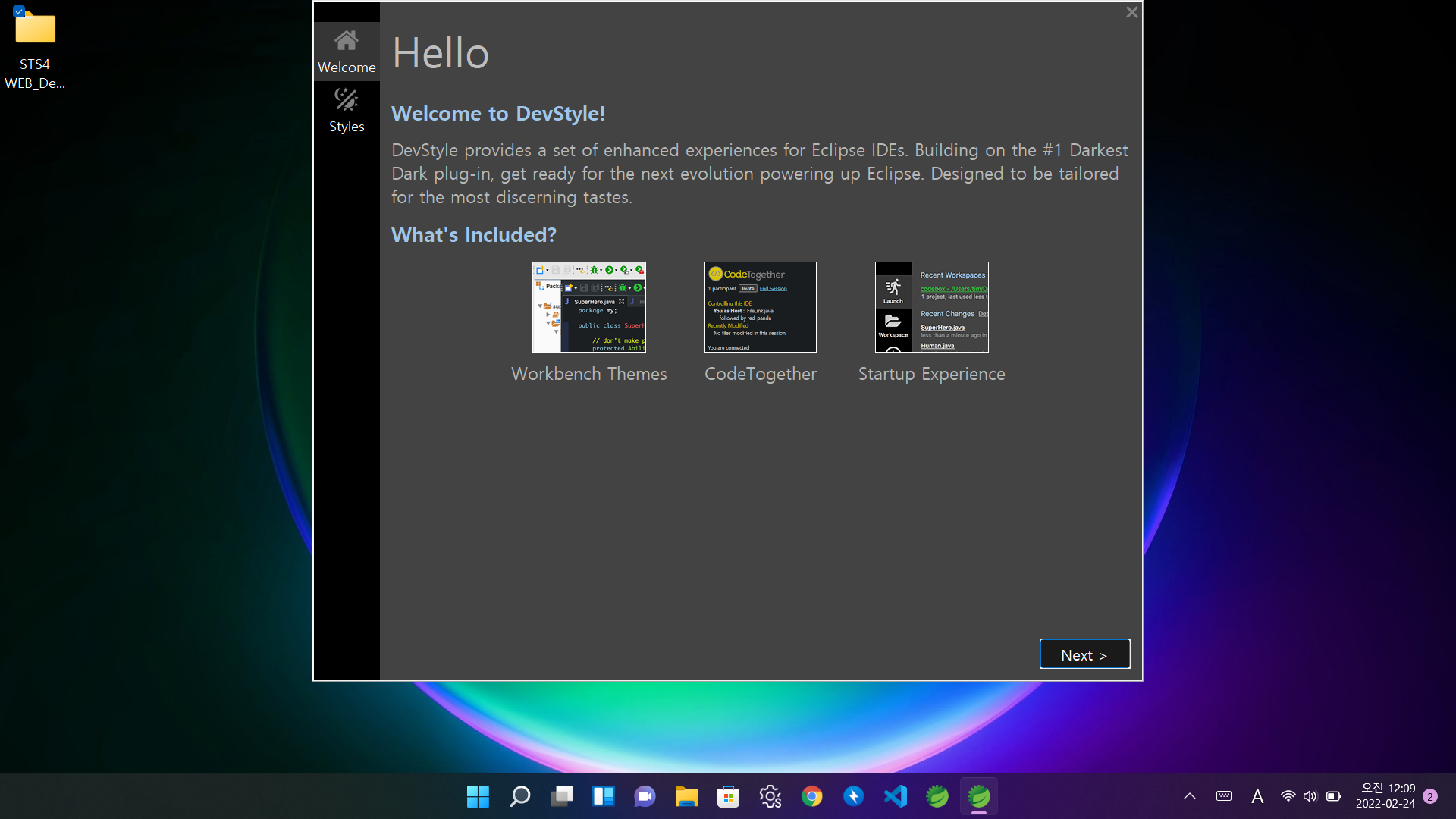Expand hidden system tray icons chevron
Screen dimensions: 1456x819
(1190, 796)
